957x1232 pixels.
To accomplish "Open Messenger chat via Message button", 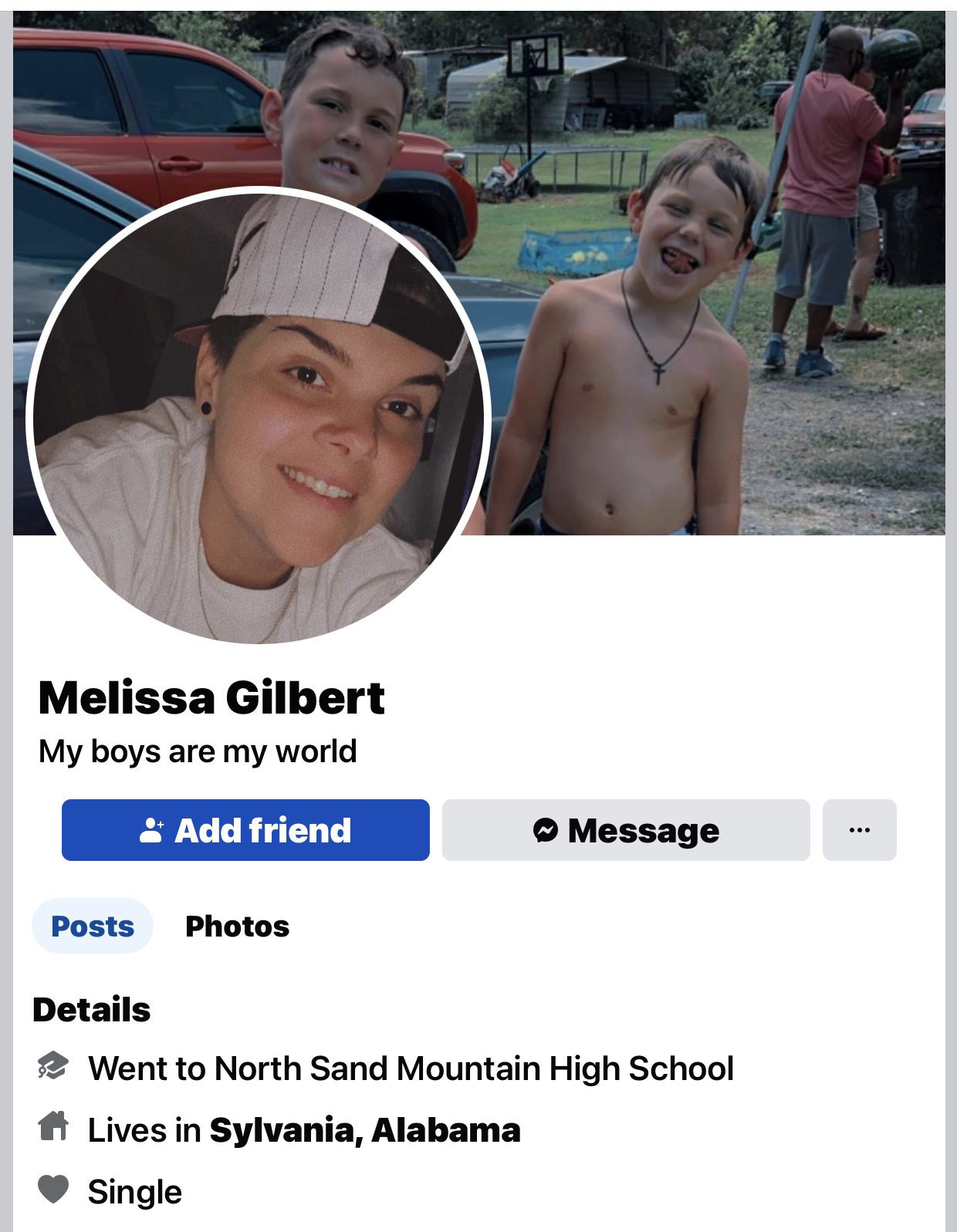I will pos(626,830).
